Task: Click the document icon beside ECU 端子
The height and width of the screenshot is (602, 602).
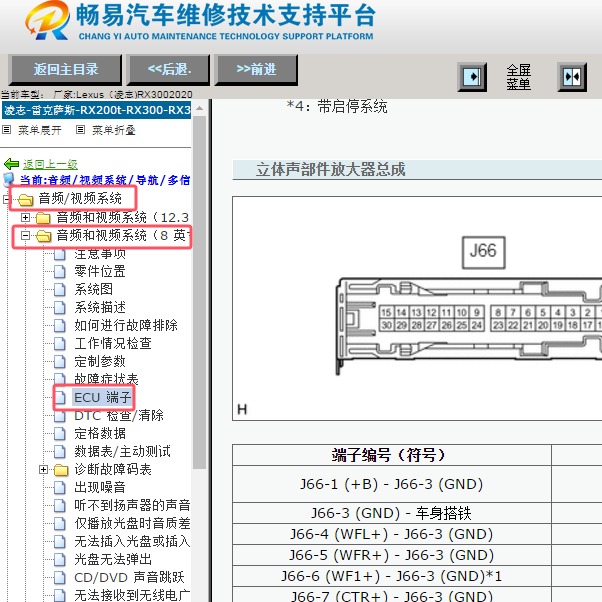Action: [x=60, y=398]
